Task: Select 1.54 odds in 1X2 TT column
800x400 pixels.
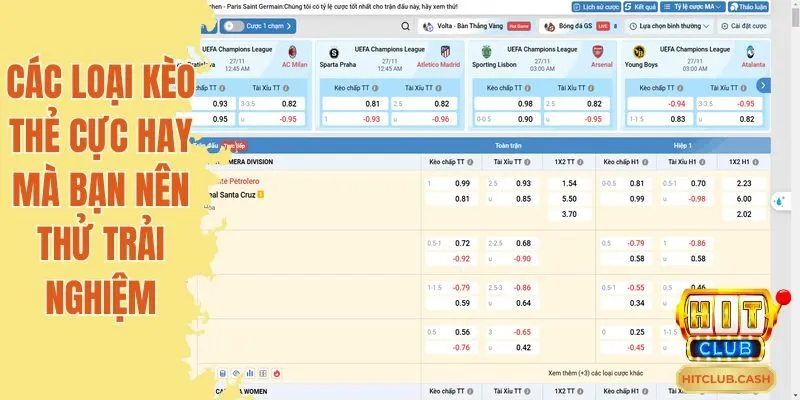Action: tap(570, 184)
